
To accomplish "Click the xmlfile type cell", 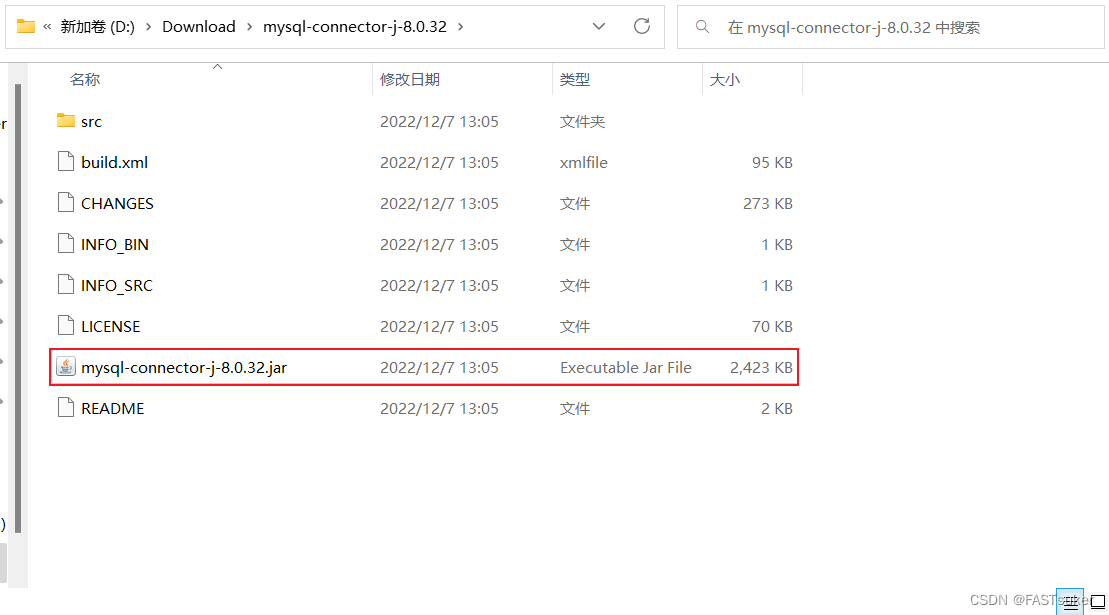I will coord(583,163).
